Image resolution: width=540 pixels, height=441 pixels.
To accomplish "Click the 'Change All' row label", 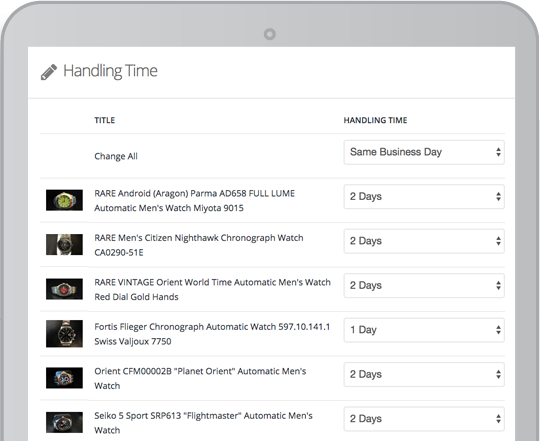I will pyautogui.click(x=116, y=156).
